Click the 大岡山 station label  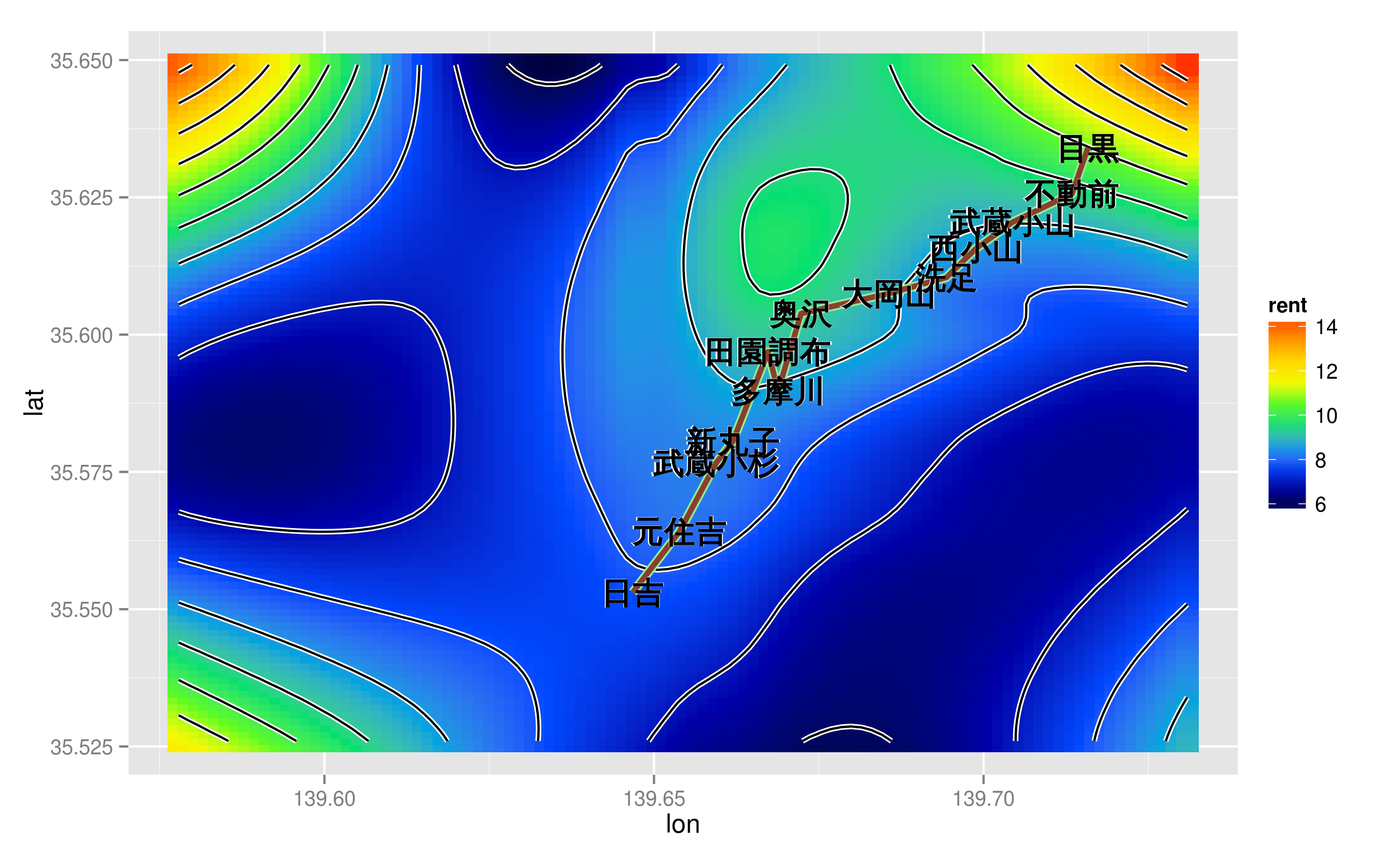pyautogui.click(x=888, y=295)
